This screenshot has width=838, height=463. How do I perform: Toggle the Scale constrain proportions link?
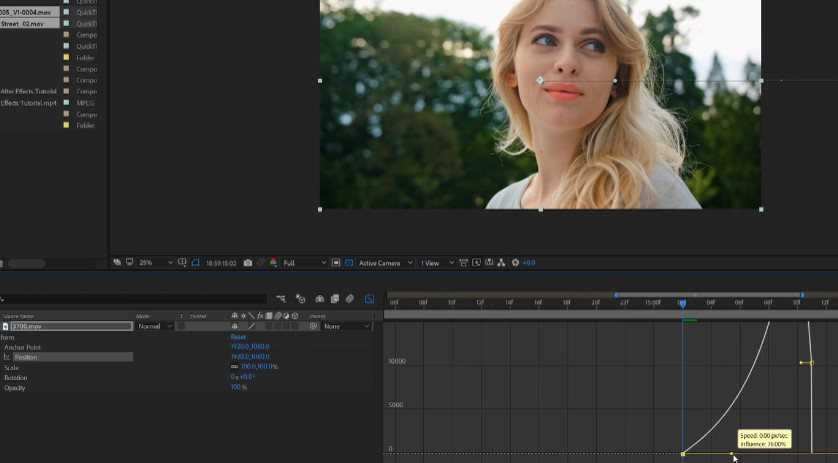click(x=233, y=367)
